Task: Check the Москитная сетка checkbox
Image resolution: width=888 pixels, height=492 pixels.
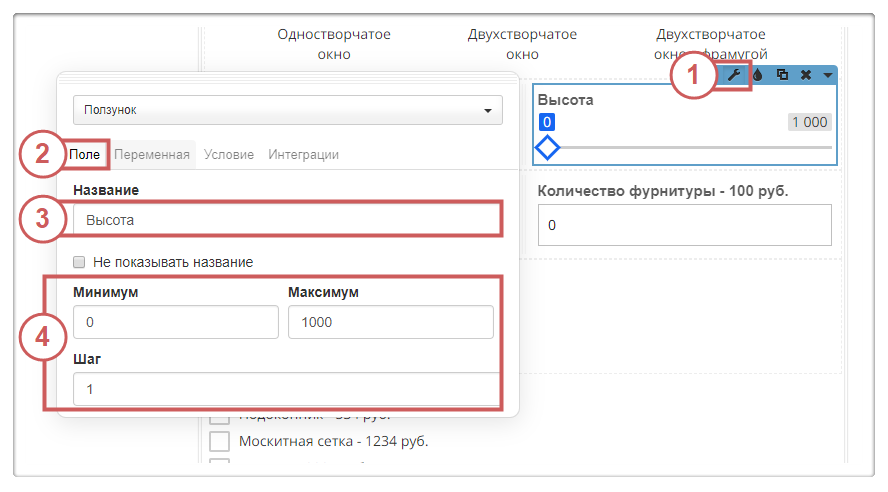Action: (x=219, y=441)
